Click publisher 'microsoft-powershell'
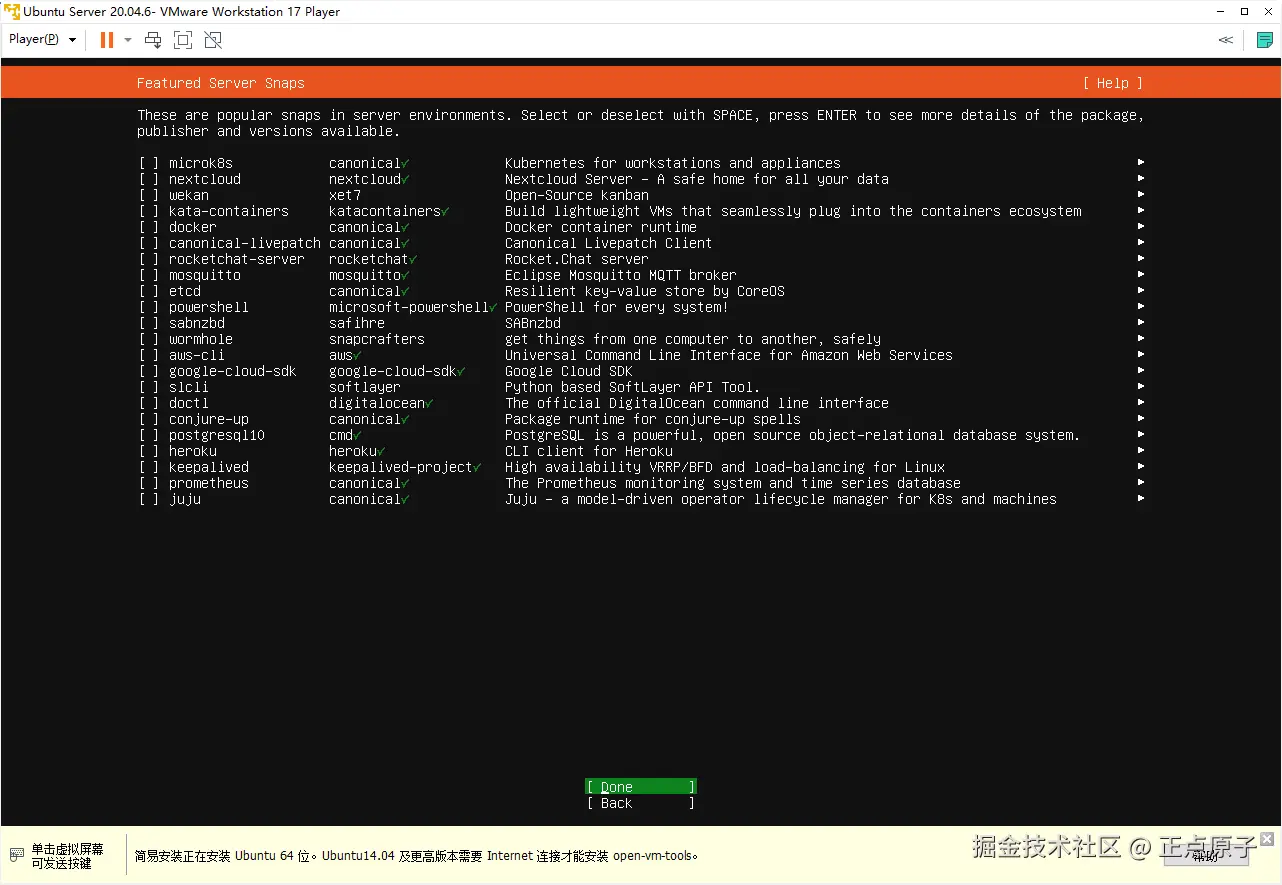 [x=409, y=307]
